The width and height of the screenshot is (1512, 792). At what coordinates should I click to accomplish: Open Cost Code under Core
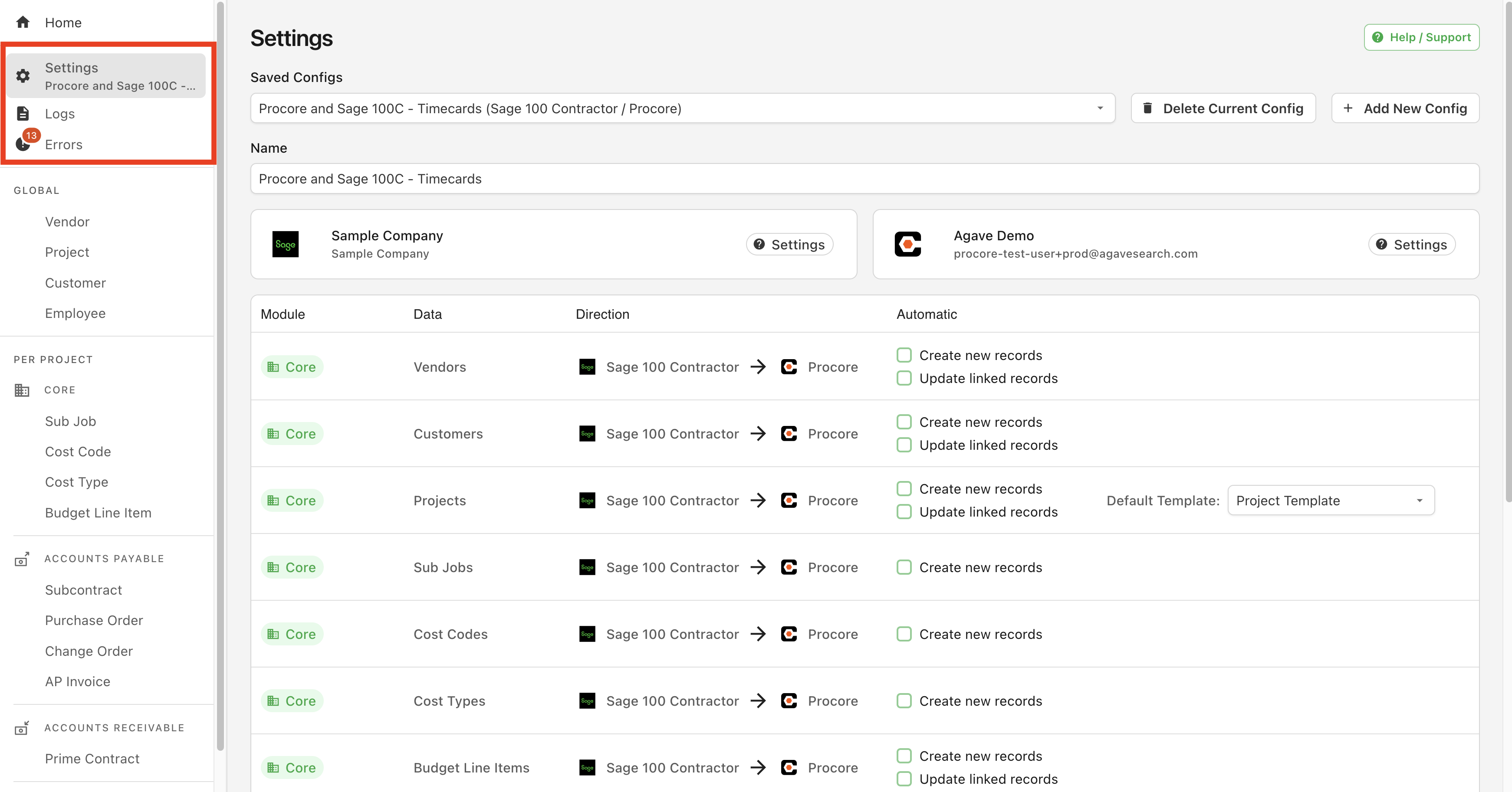pos(78,452)
